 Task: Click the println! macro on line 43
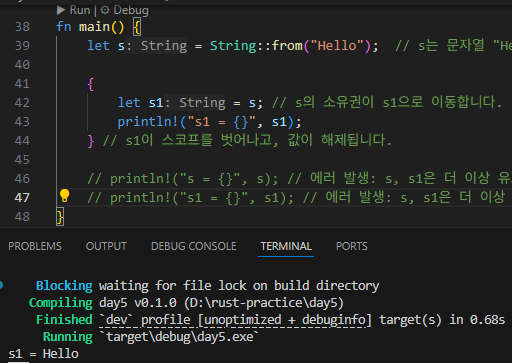pos(148,122)
